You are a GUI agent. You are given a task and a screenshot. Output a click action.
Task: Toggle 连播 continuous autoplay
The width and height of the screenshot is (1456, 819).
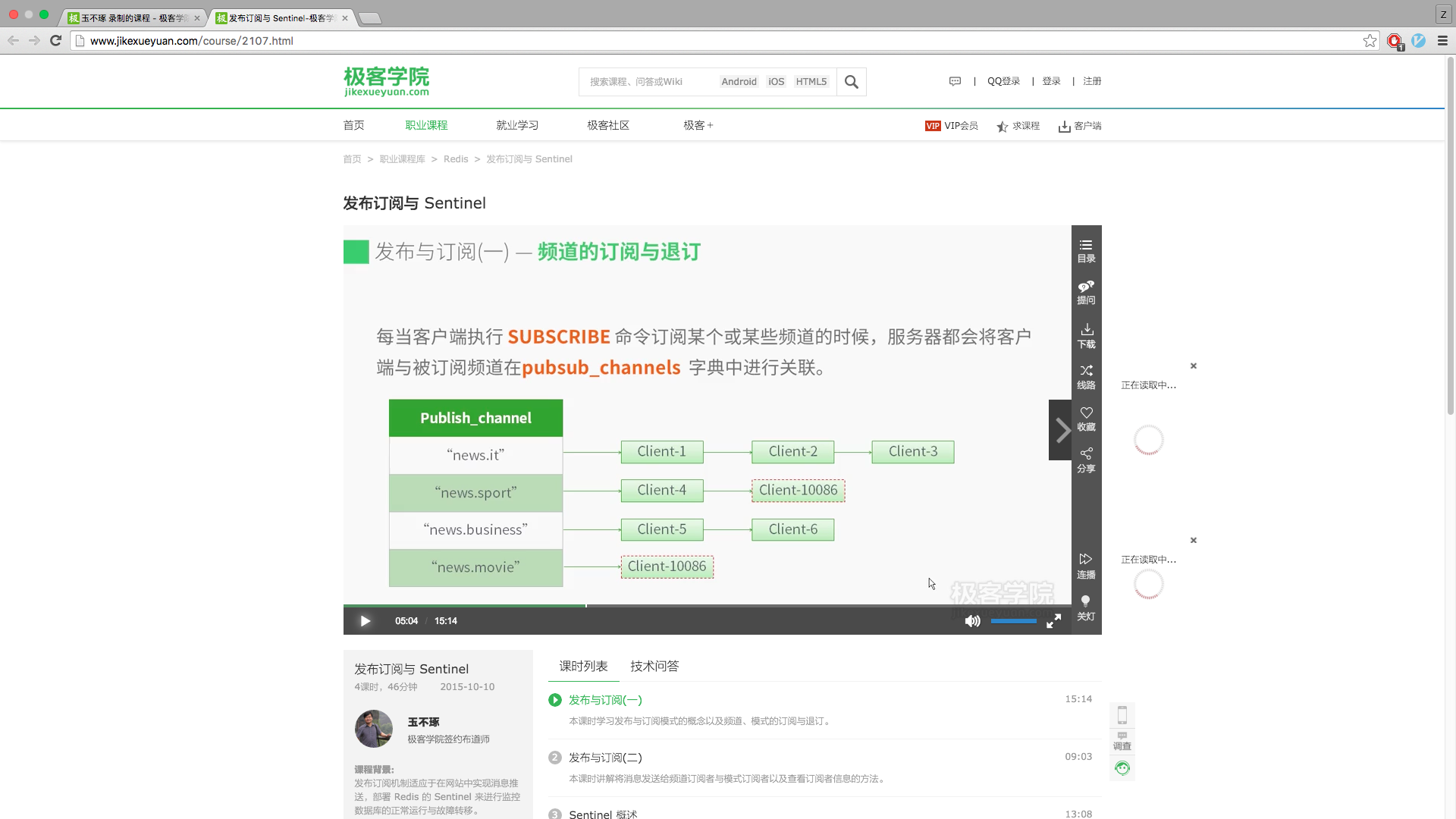tap(1086, 566)
